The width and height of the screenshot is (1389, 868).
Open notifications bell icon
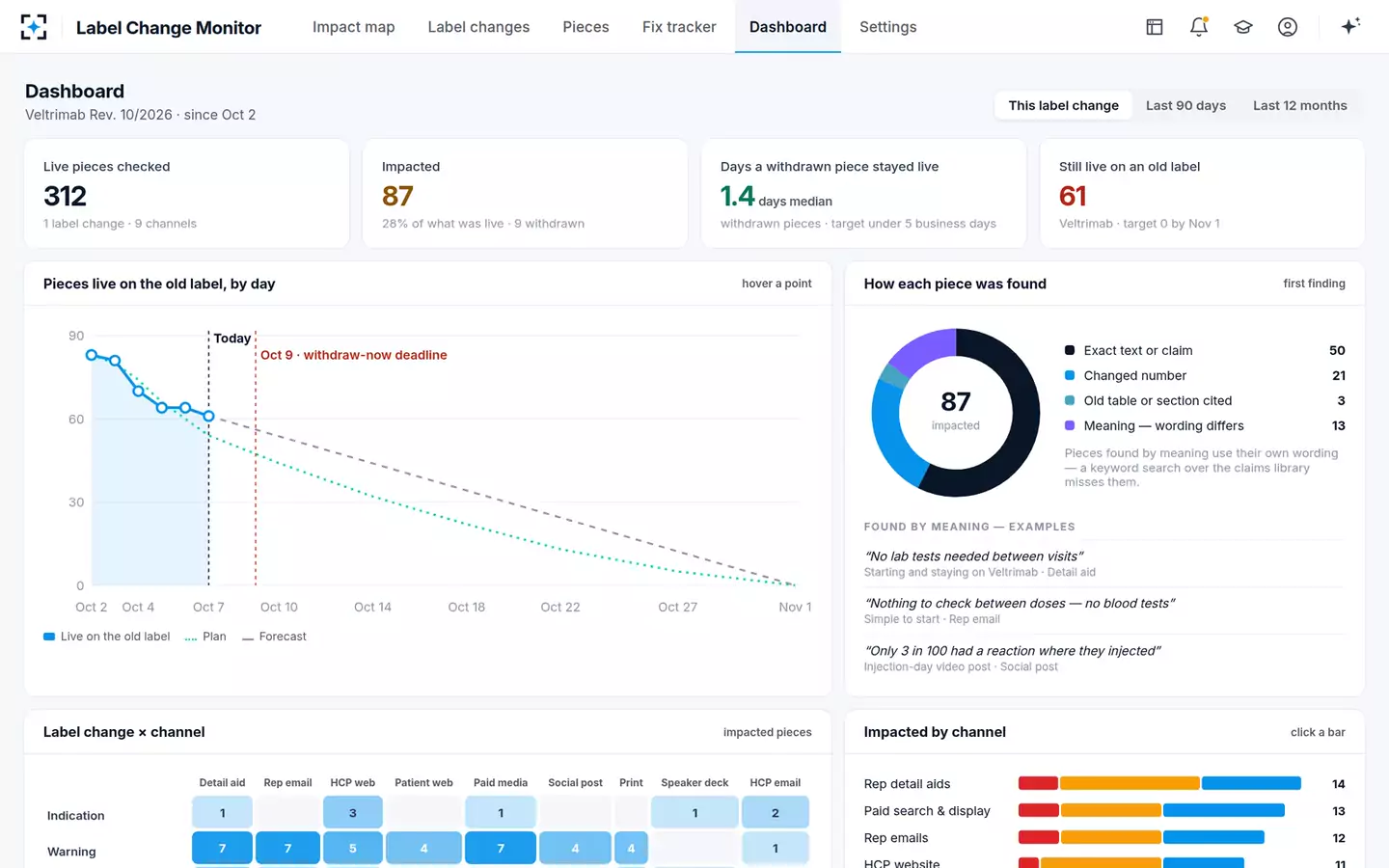point(1199,27)
